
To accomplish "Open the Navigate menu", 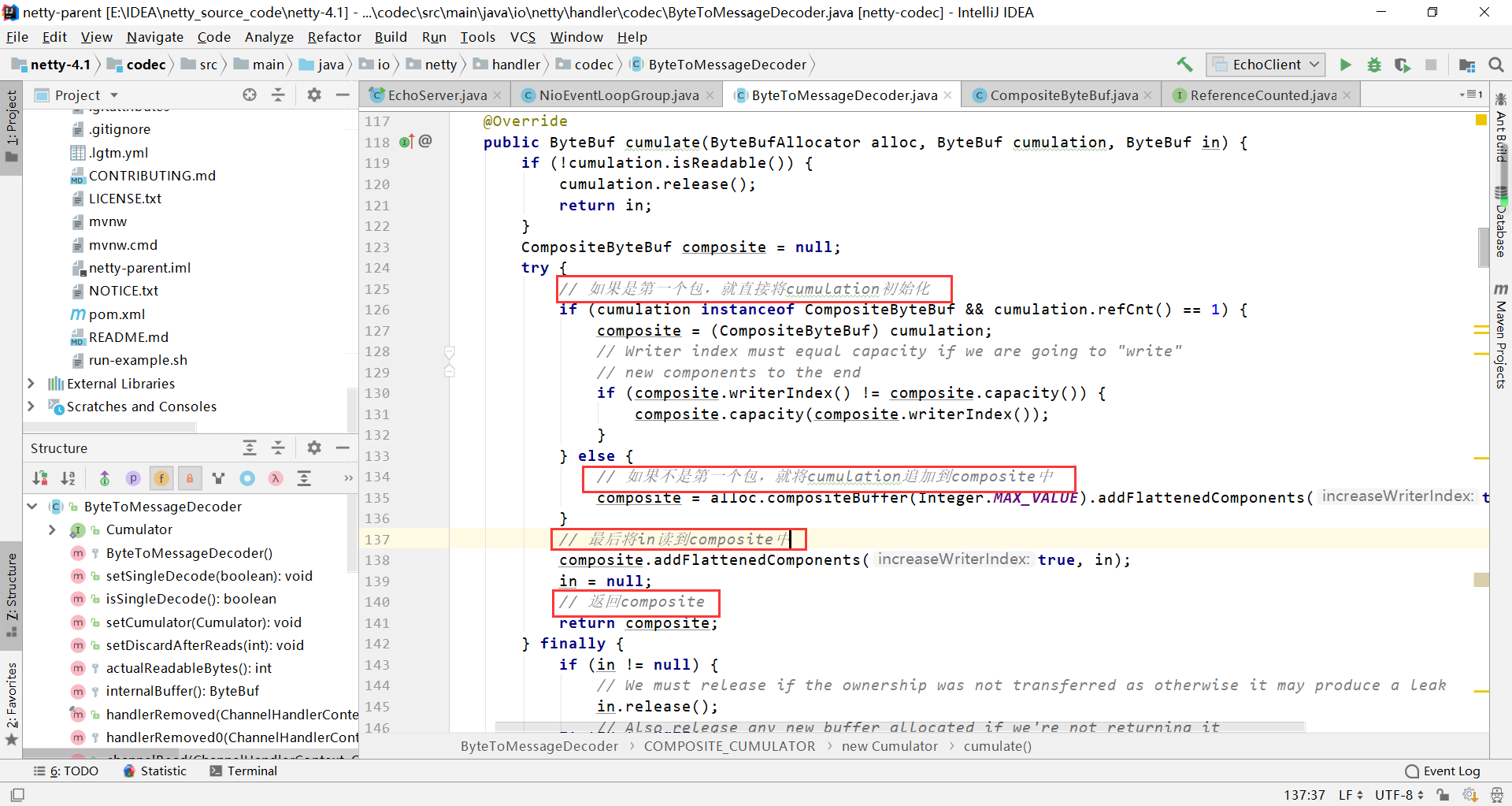I will click(154, 37).
